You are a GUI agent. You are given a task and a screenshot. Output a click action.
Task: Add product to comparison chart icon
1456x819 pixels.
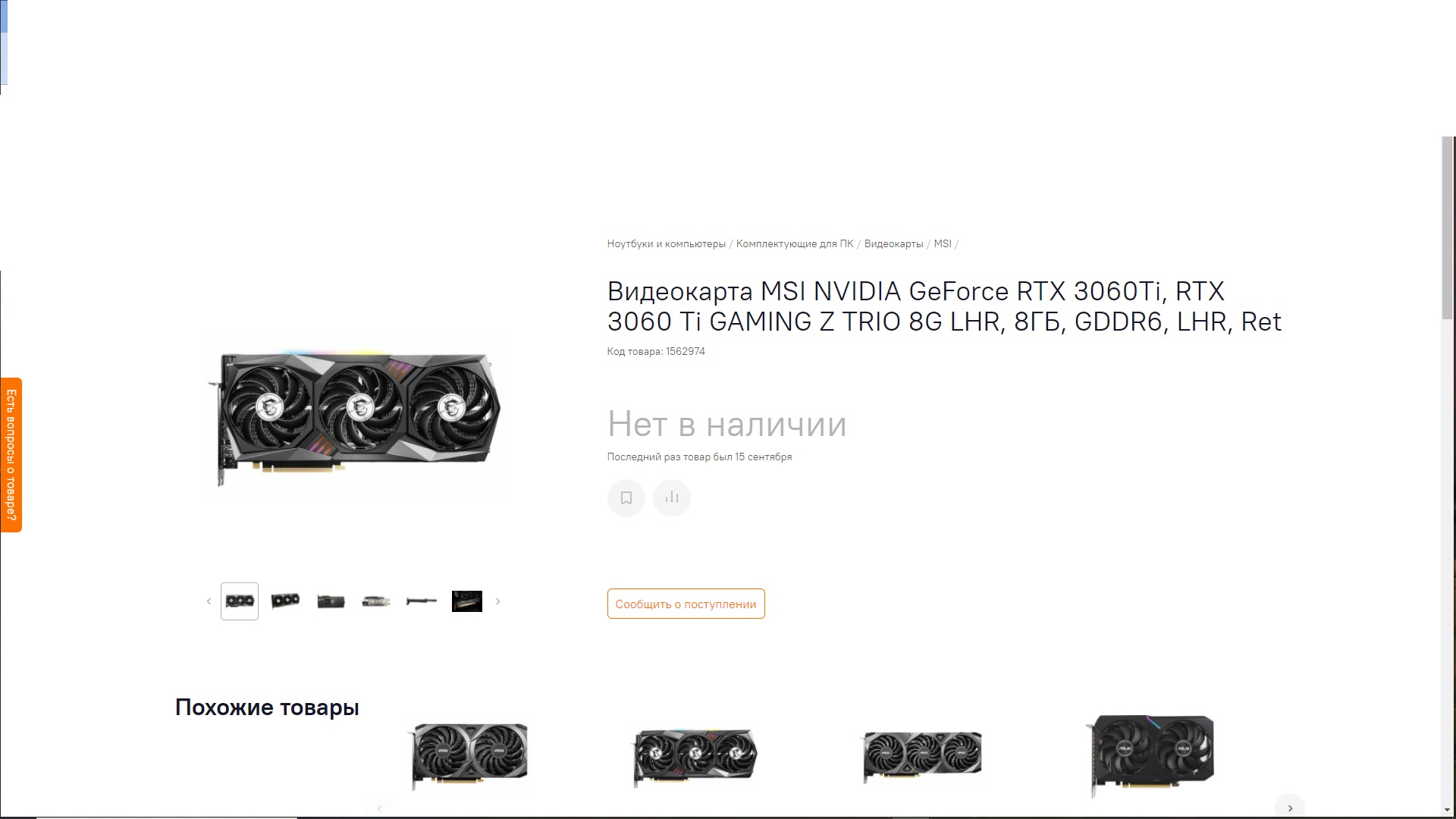point(672,498)
